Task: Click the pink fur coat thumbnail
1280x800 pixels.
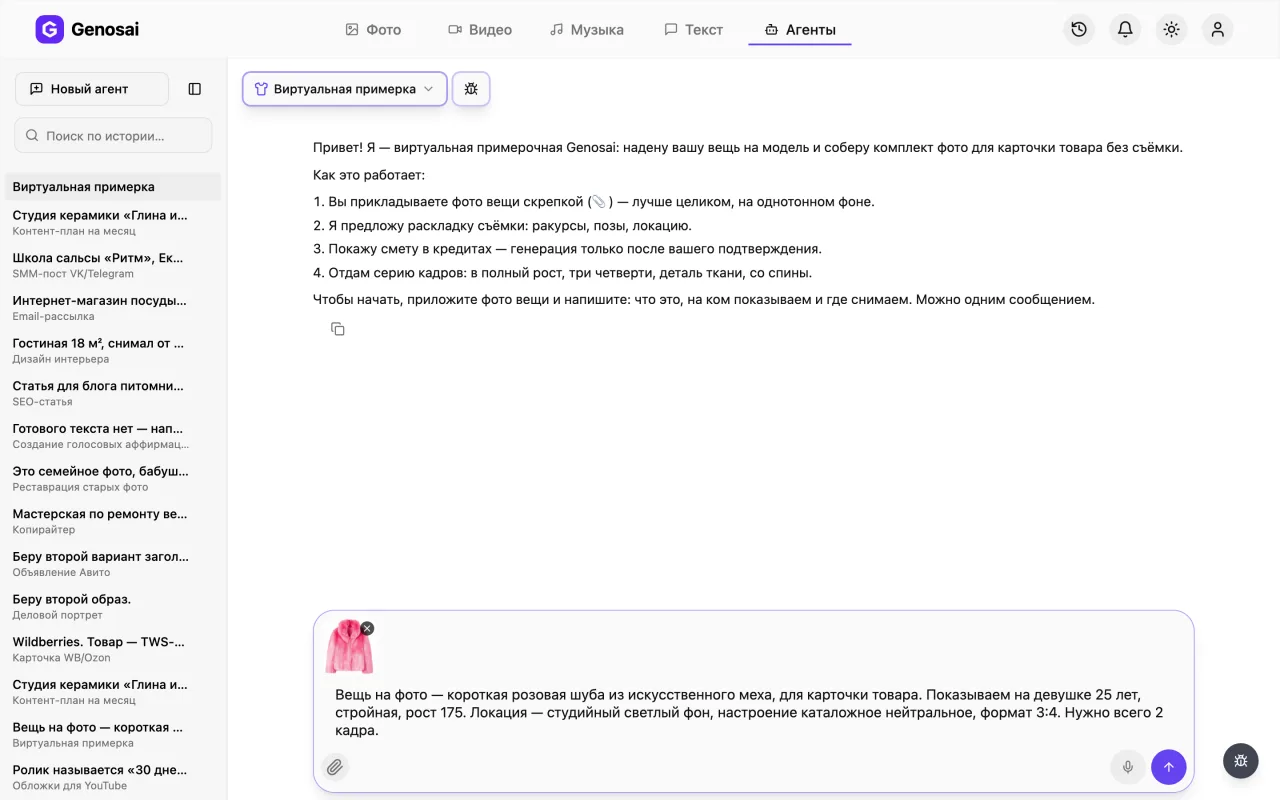Action: pos(349,646)
